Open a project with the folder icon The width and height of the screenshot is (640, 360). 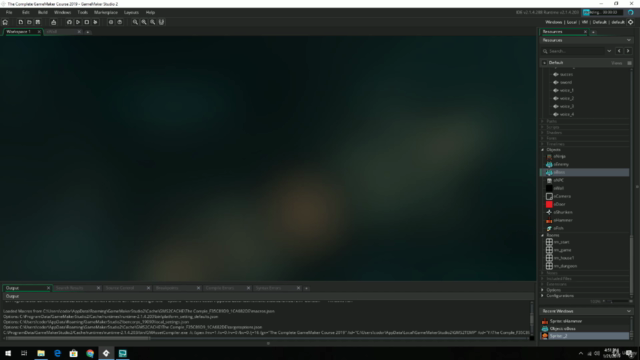pos(29,22)
